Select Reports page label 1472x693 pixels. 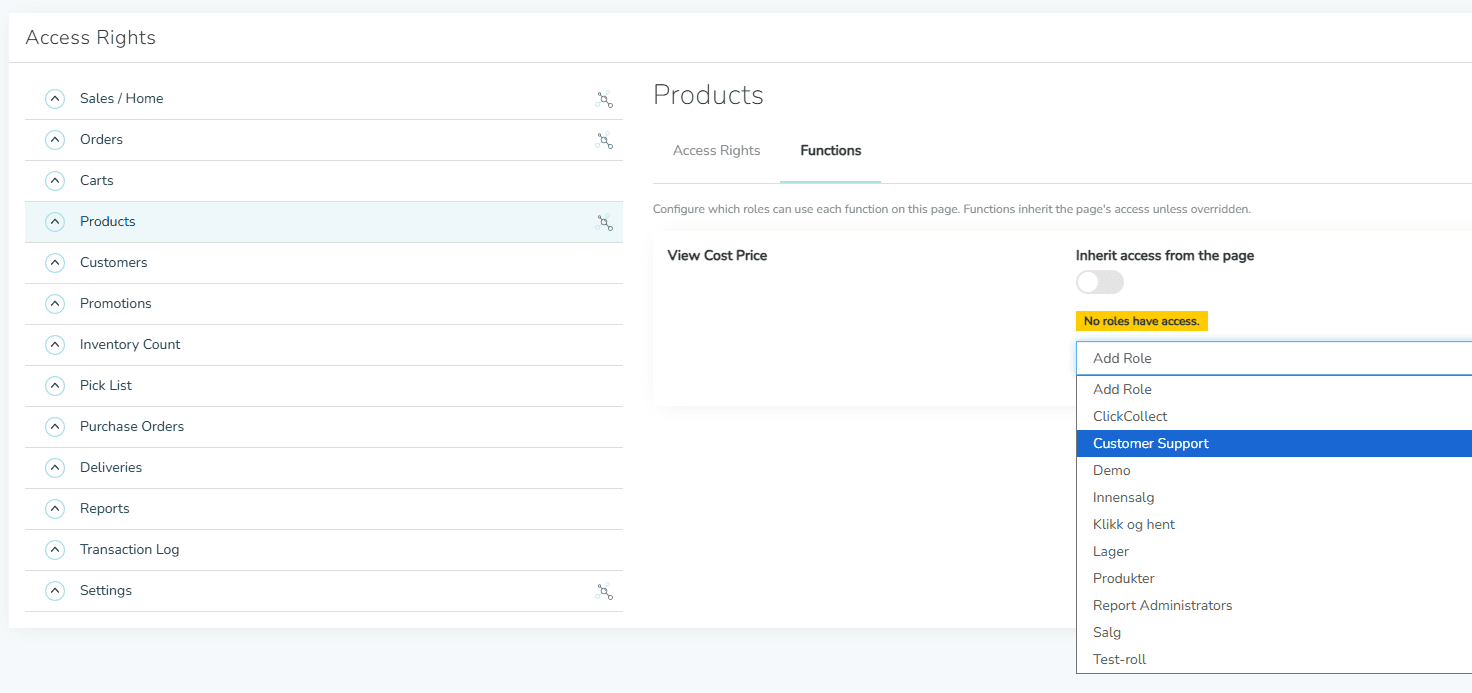(105, 509)
